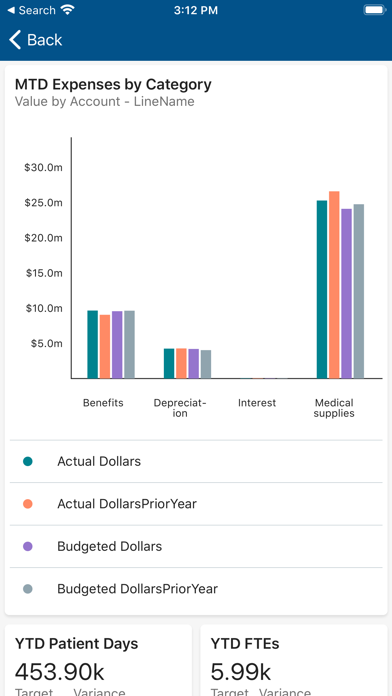
Task: Tap the gray Budgeted DollarsPriorYear legend dot
Action: (28, 589)
